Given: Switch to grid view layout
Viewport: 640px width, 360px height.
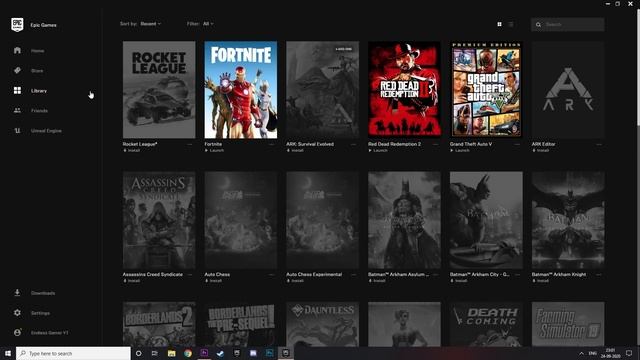Looking at the screenshot, I should 499,24.
